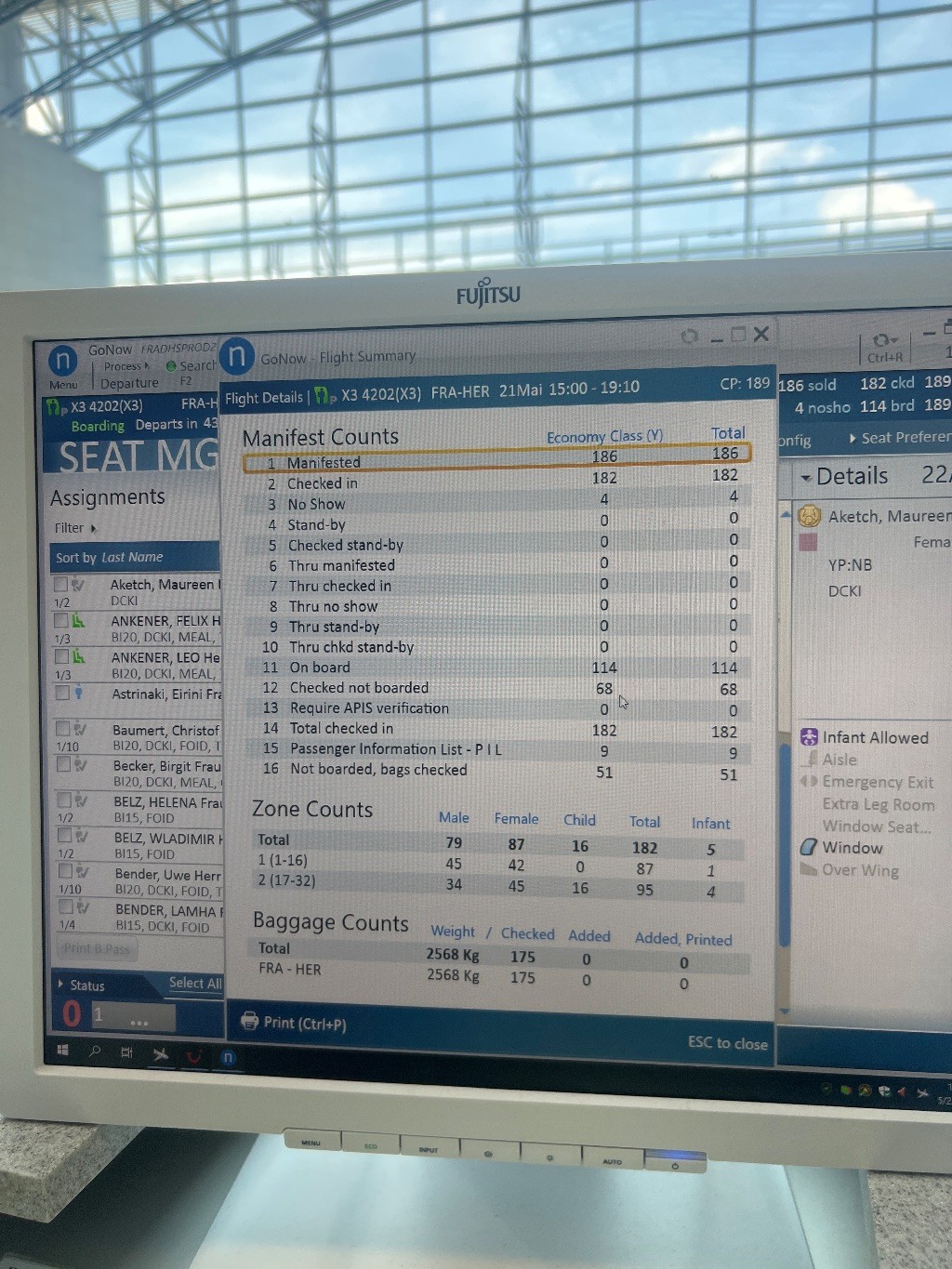Check the box next to Astrinaki, Eirini
The height and width of the screenshot is (1269, 952).
pos(62,693)
